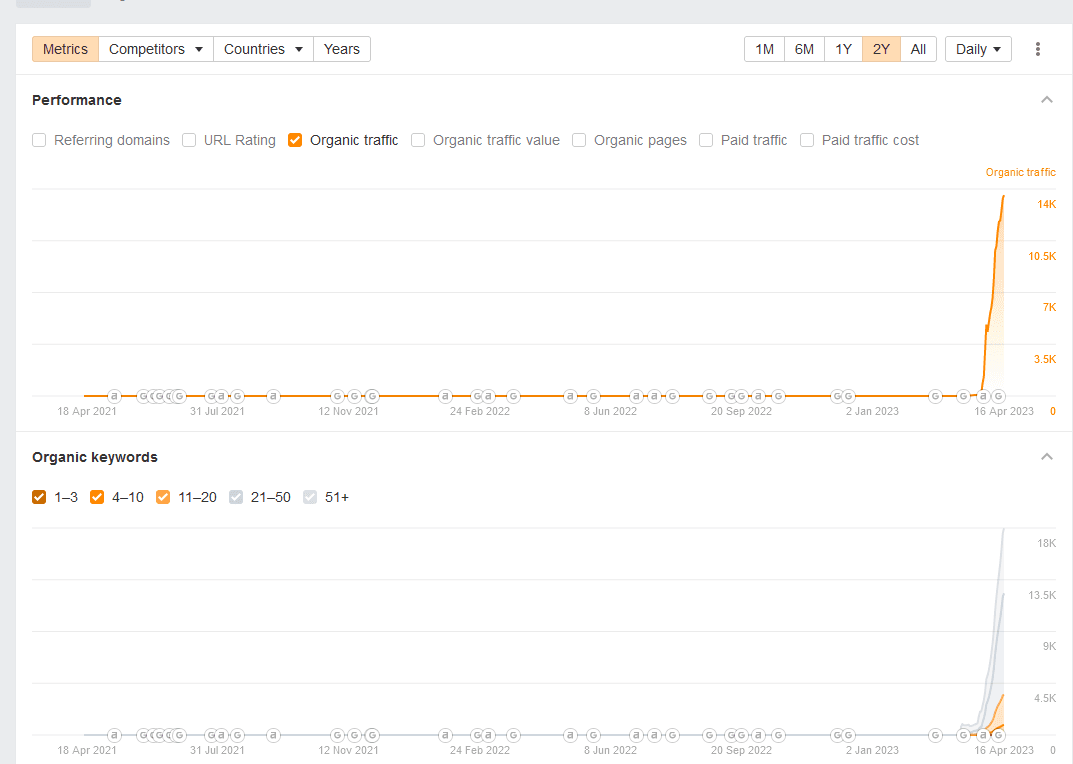Tick the Paid traffic cost checkbox

(x=807, y=140)
